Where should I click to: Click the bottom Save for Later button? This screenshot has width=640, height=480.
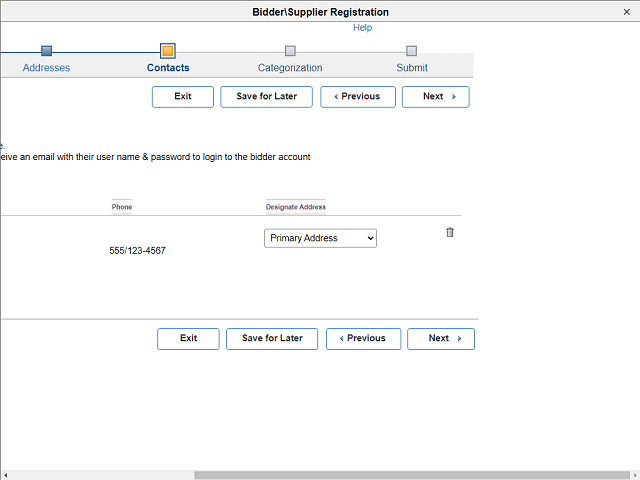point(272,339)
